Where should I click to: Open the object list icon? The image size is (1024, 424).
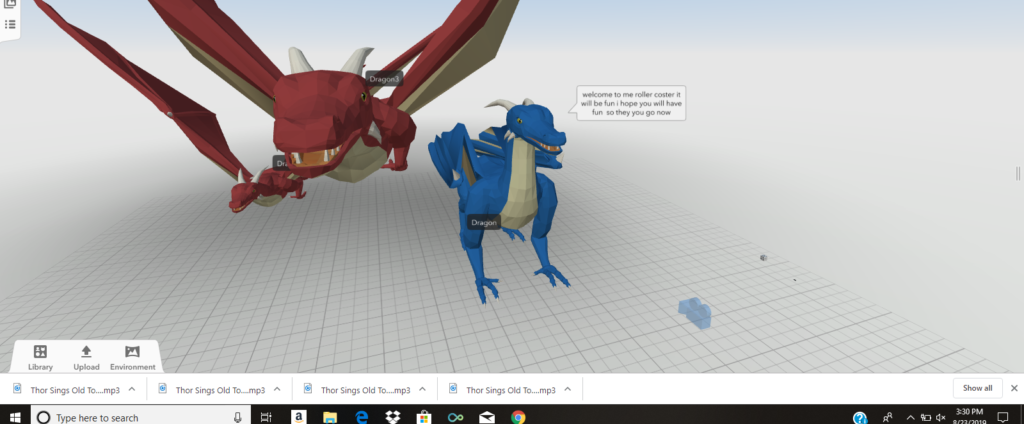pos(10,25)
